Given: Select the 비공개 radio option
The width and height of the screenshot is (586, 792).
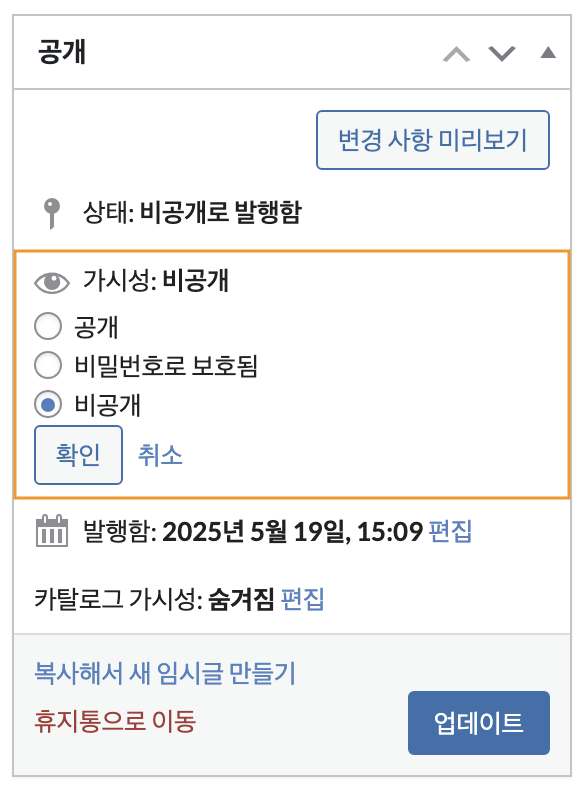Looking at the screenshot, I should [x=48, y=404].
